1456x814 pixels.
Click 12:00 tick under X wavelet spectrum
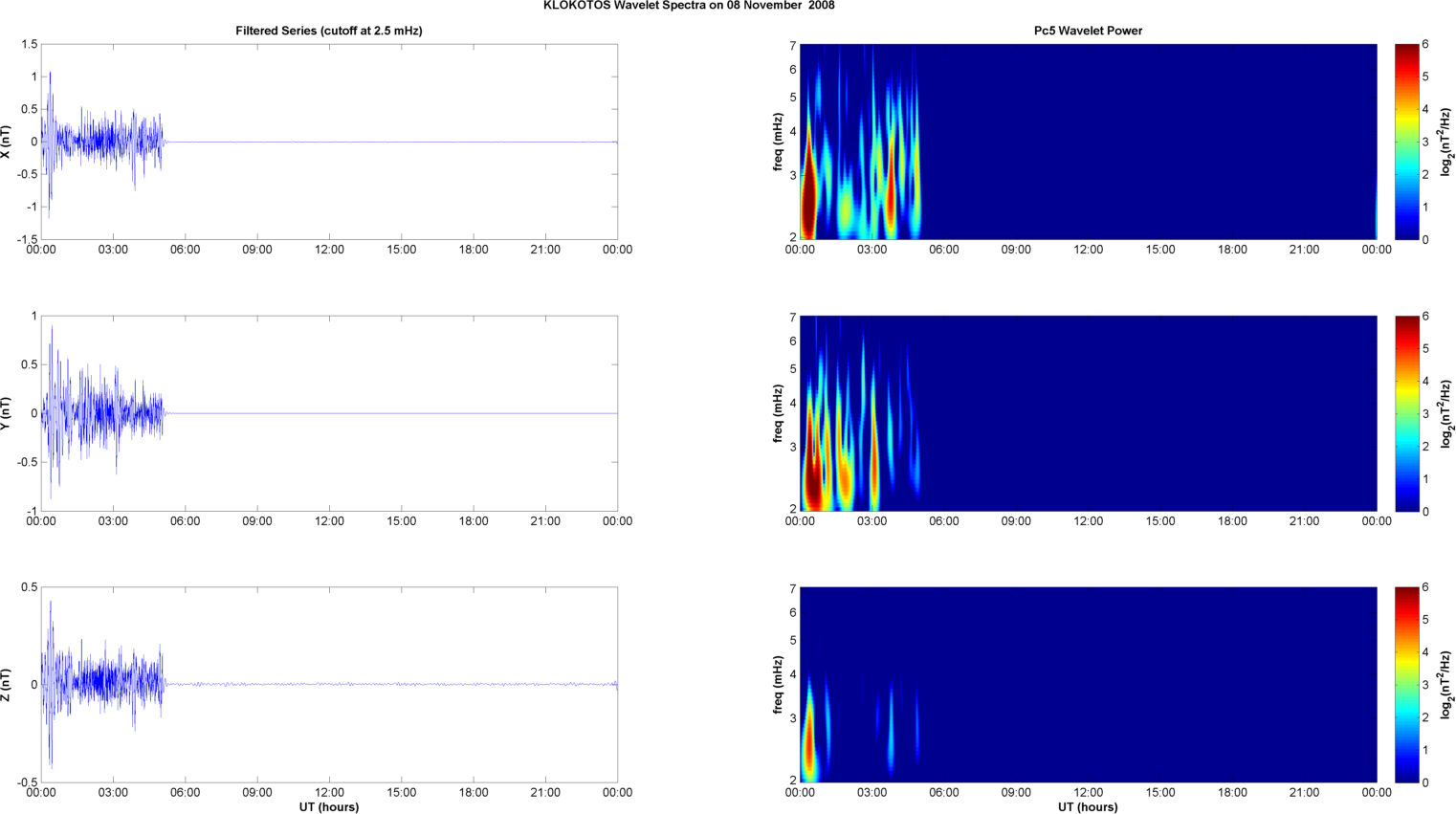point(1088,250)
